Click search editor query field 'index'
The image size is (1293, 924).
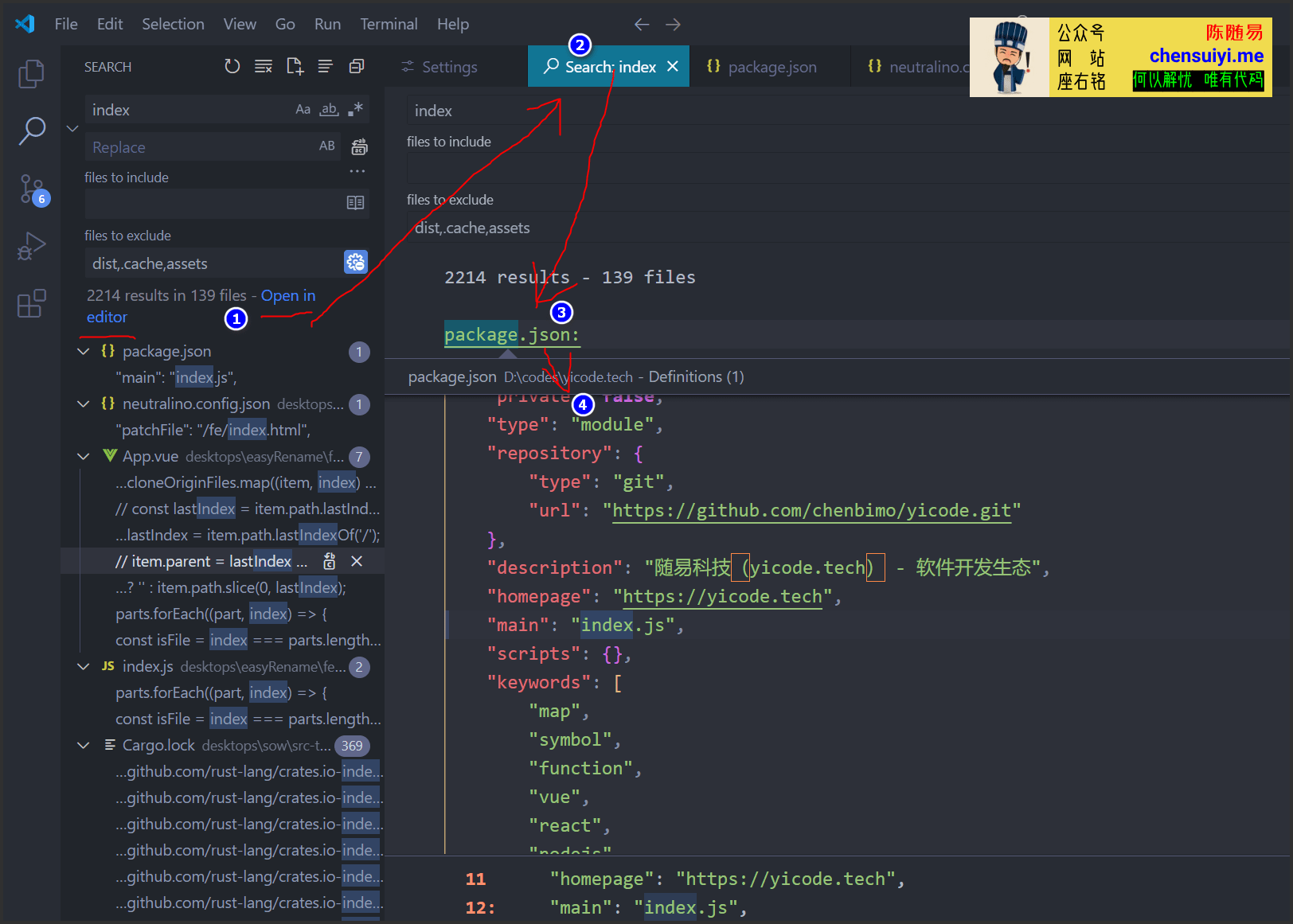click(848, 111)
